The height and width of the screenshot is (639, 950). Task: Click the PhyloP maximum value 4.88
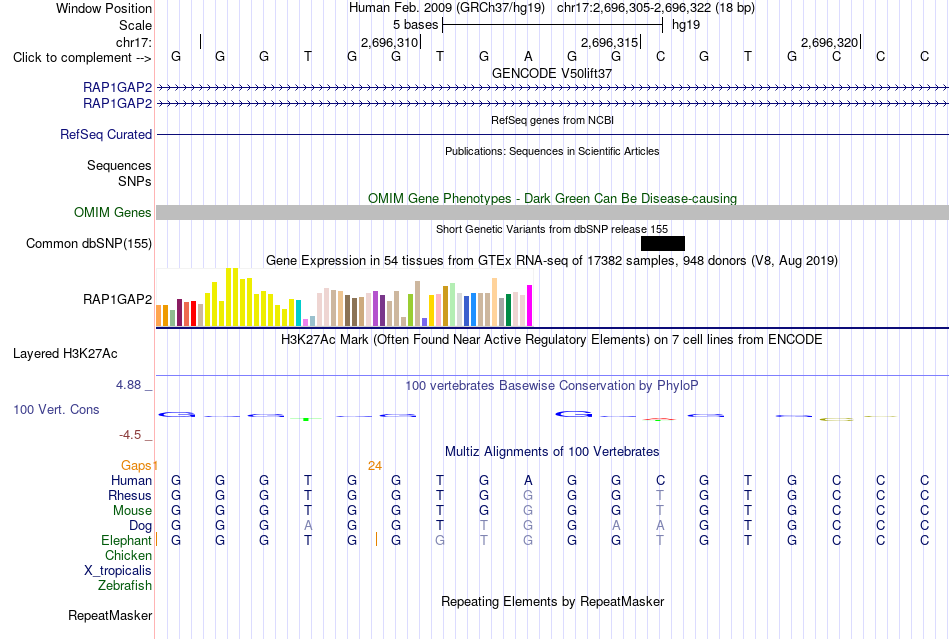coord(128,385)
